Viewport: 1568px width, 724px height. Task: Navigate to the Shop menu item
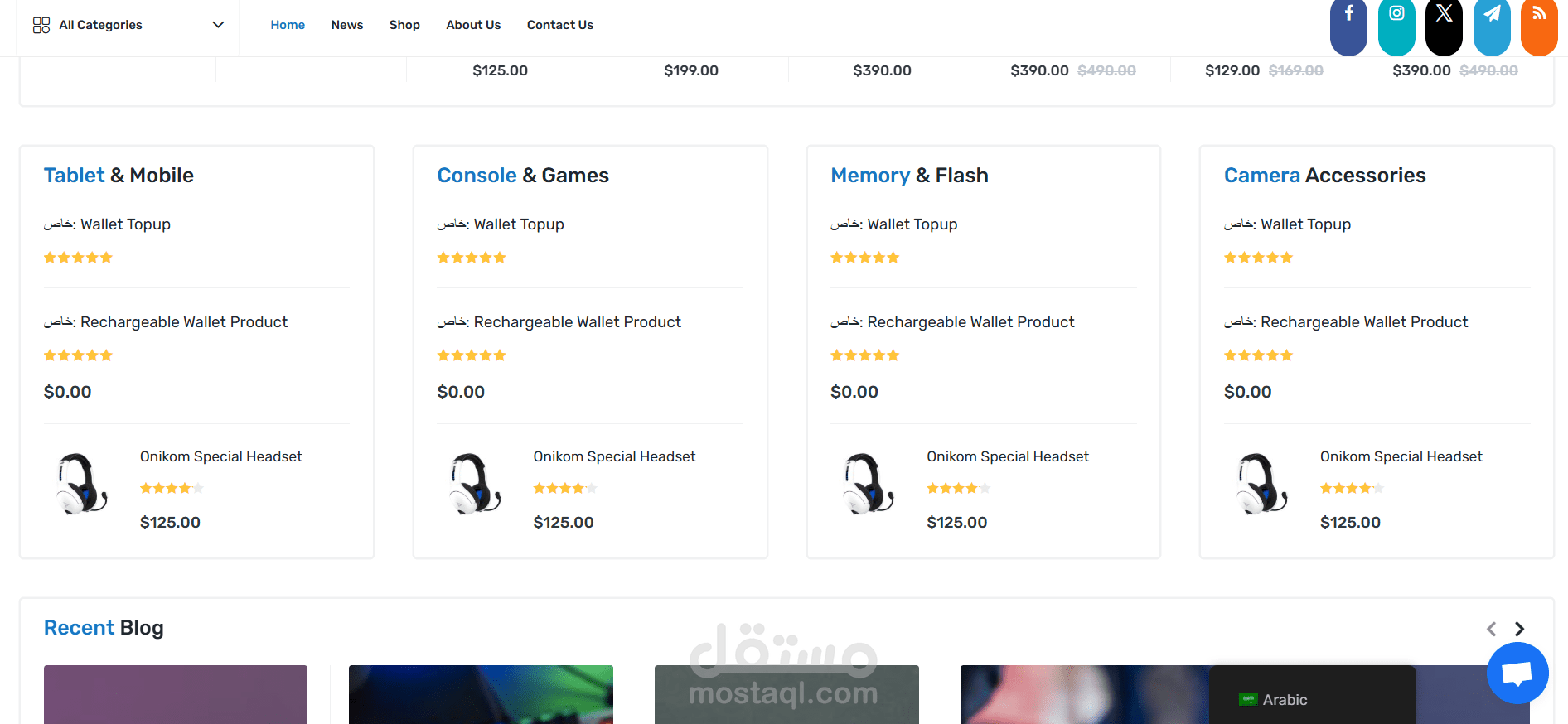point(404,25)
